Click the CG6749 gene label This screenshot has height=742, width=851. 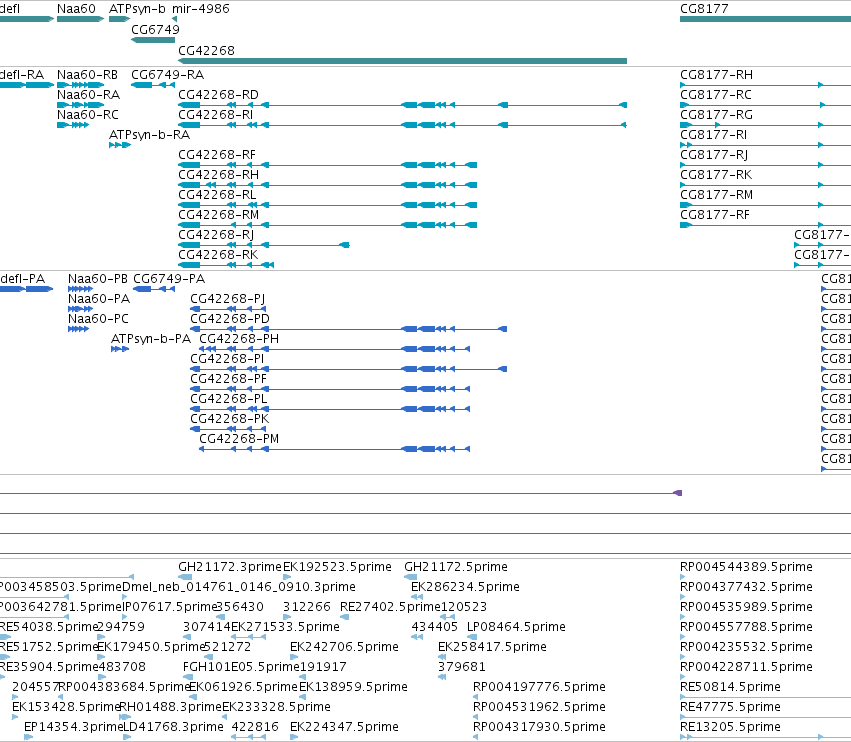tap(155, 29)
